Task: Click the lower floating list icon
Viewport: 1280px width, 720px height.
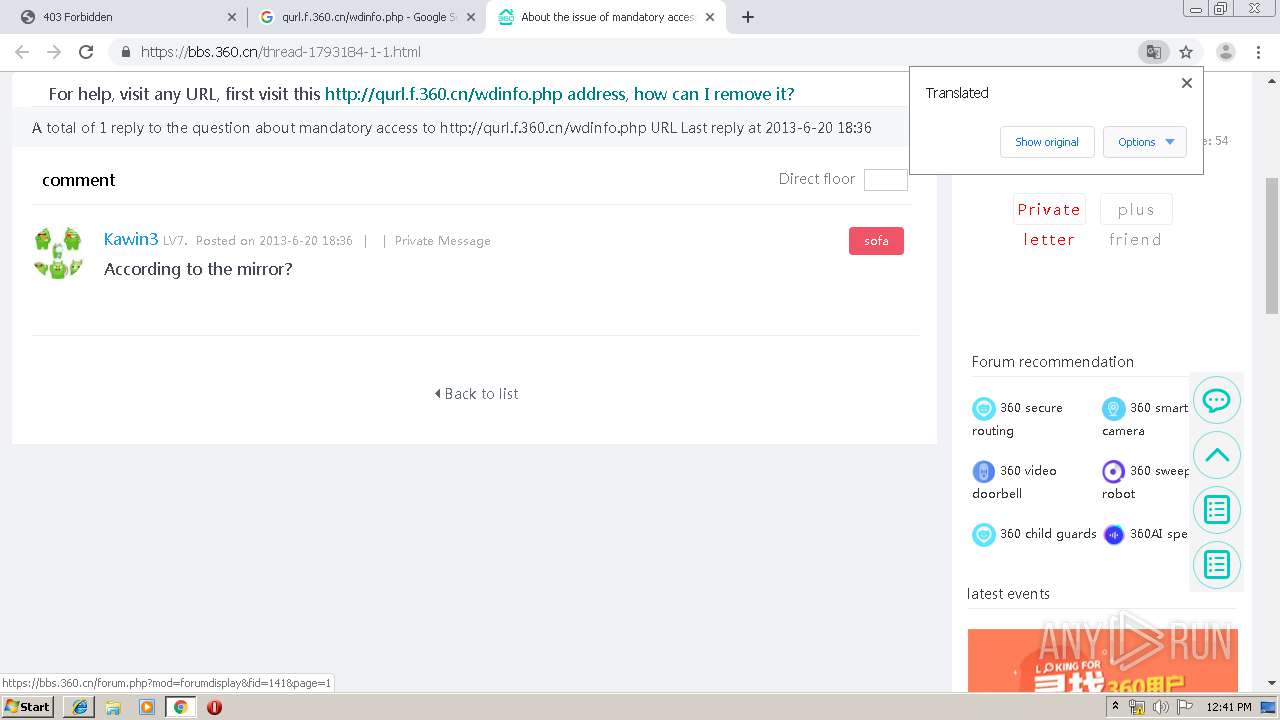Action: [x=1217, y=565]
